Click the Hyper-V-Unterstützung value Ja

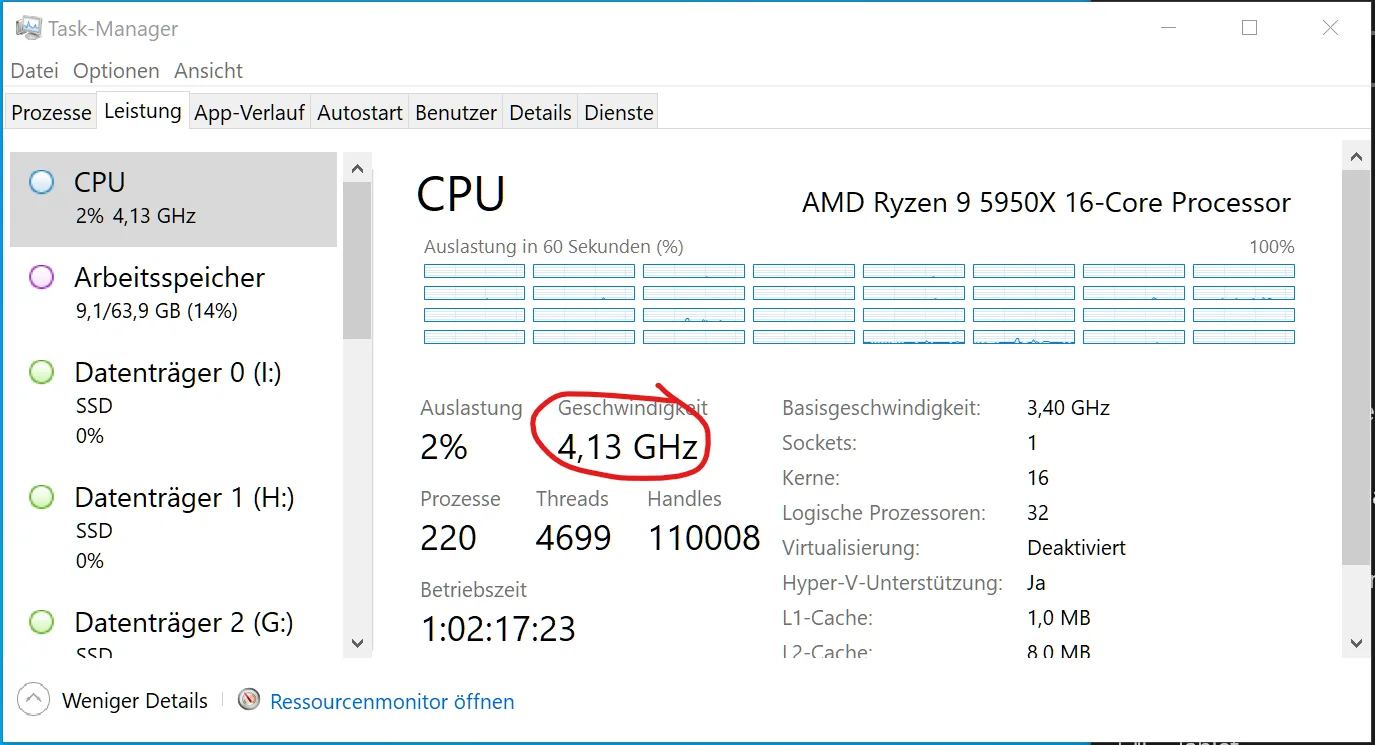click(1036, 583)
